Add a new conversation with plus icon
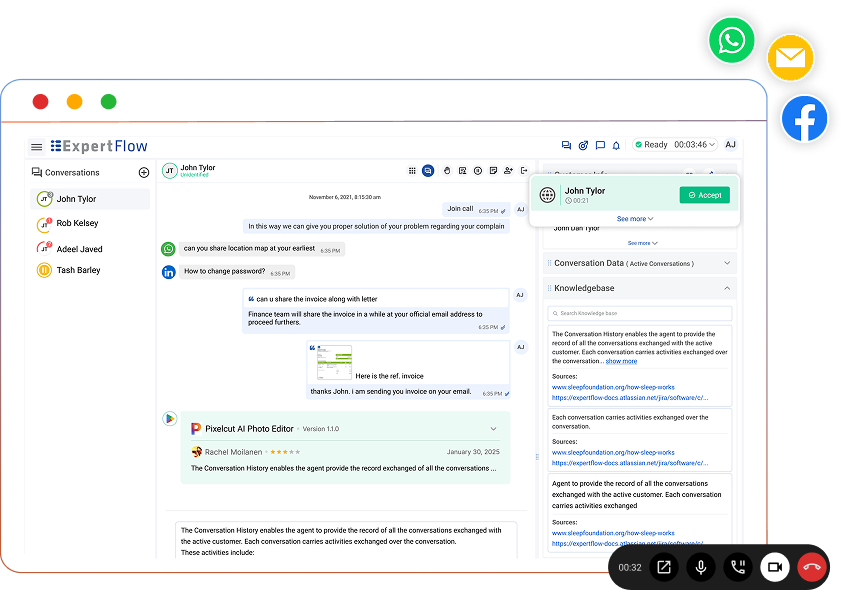The height and width of the screenshot is (590, 845). coord(144,172)
